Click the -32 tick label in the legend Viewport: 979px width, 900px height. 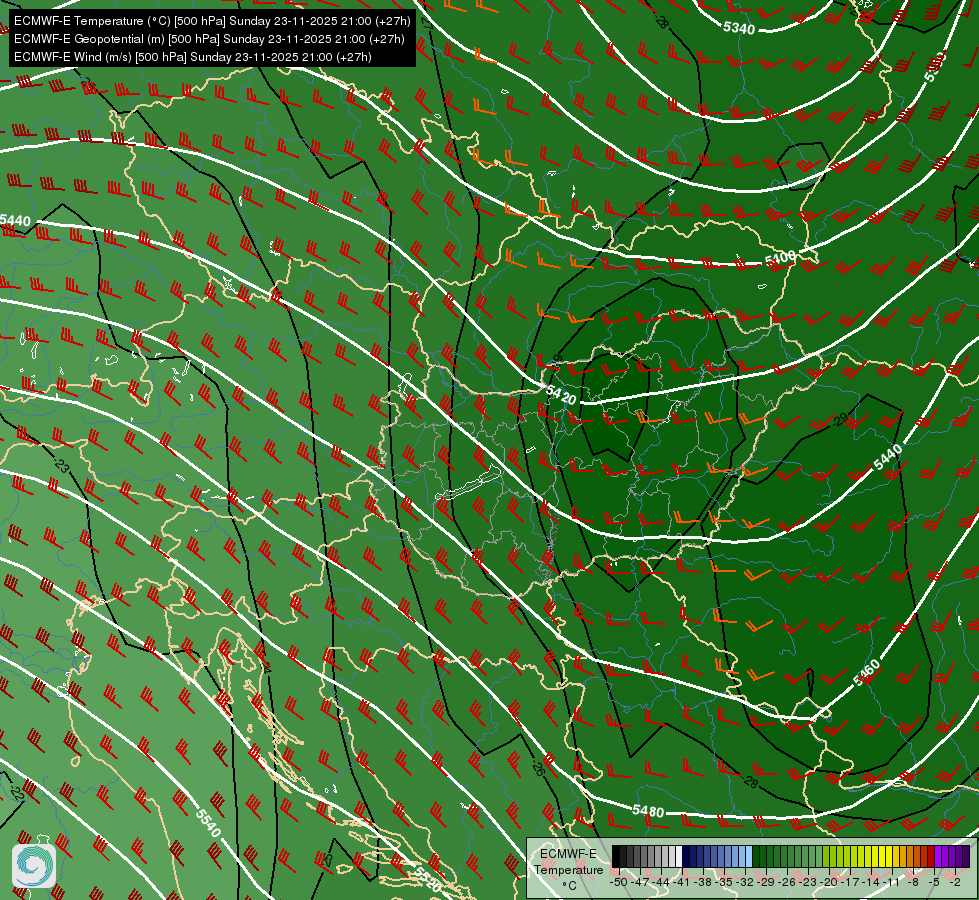745,883
